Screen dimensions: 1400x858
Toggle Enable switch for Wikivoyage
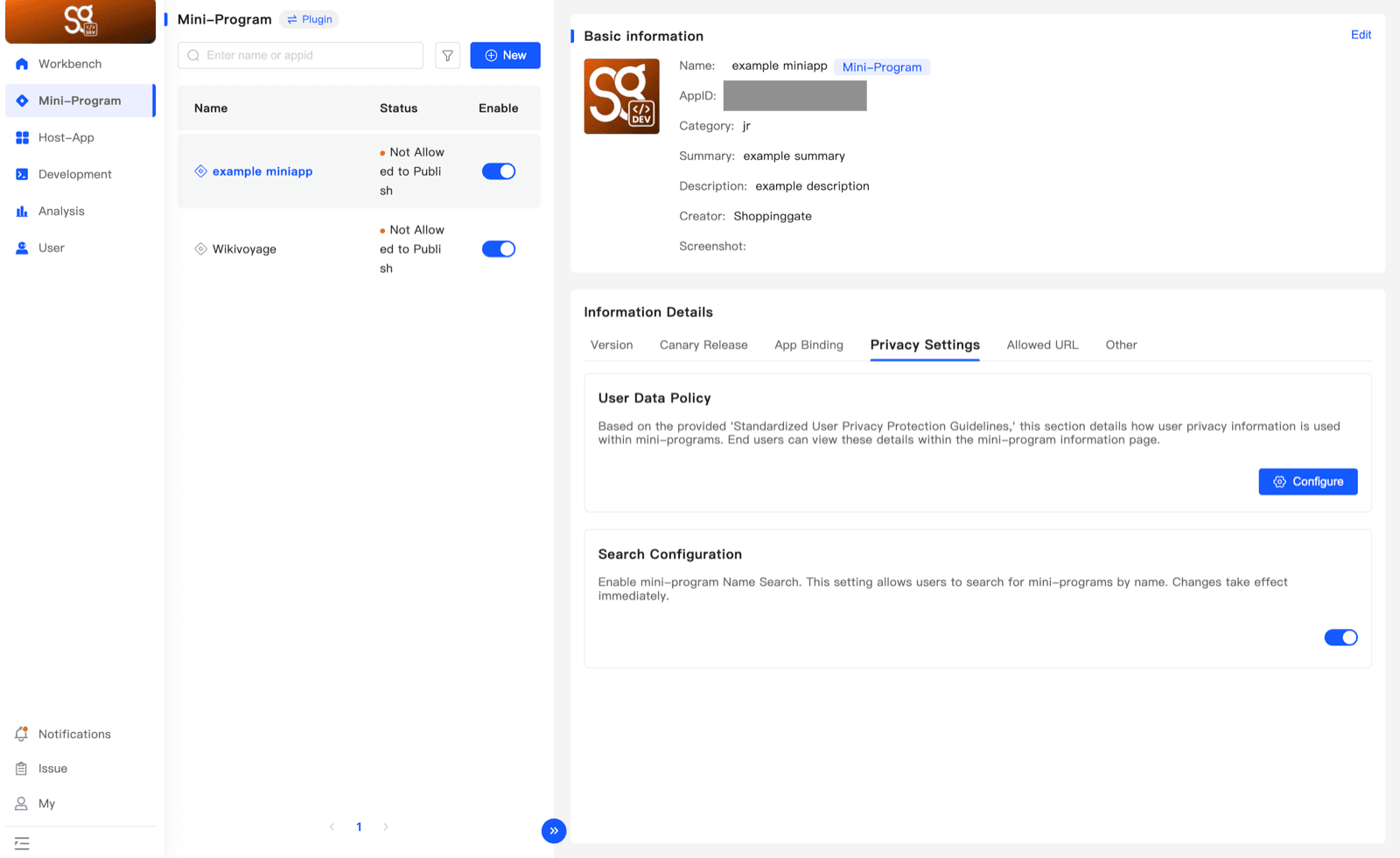coord(499,249)
